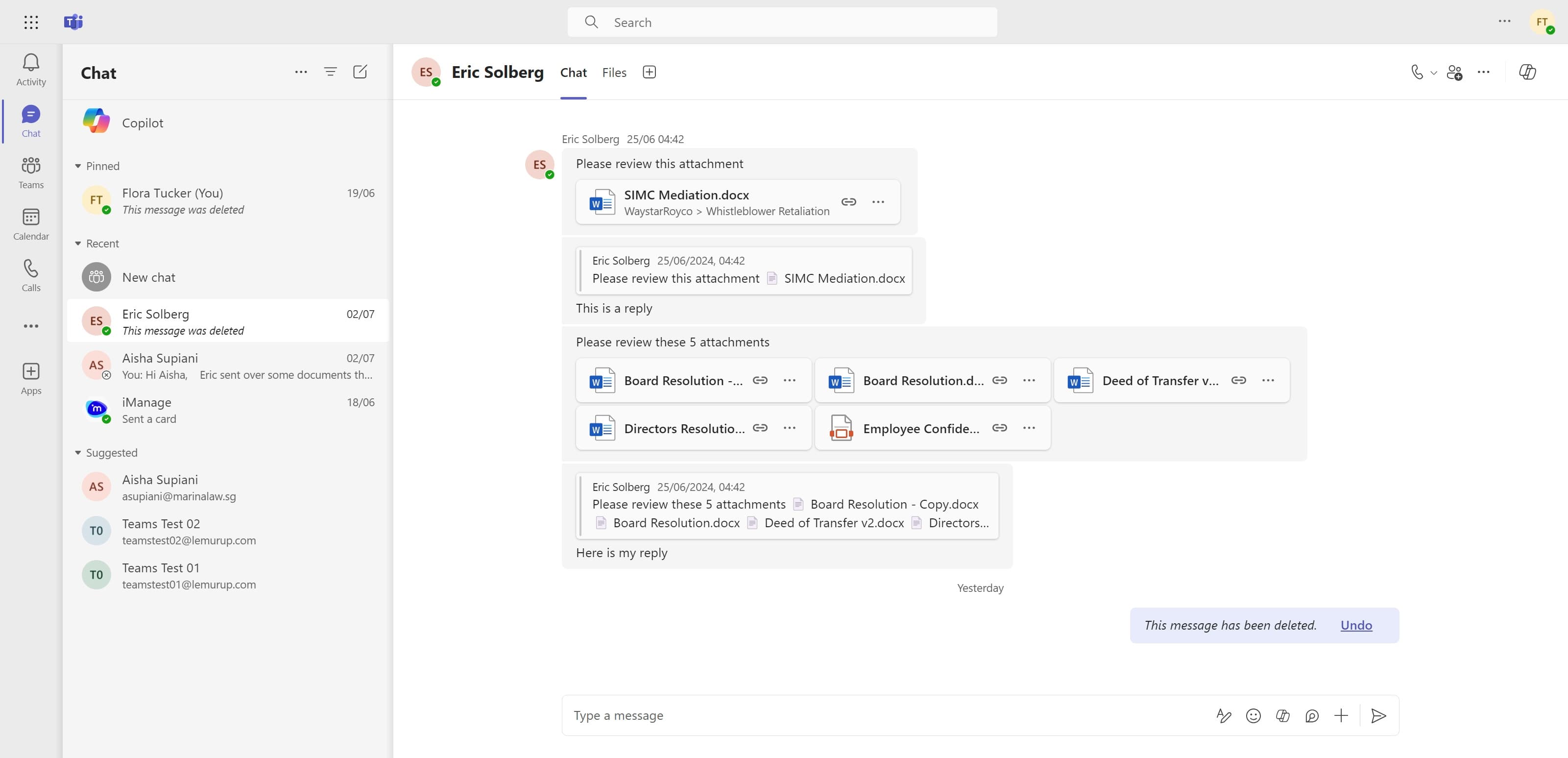
Task: Open Copilot icon in compose box
Action: pos(1282,715)
